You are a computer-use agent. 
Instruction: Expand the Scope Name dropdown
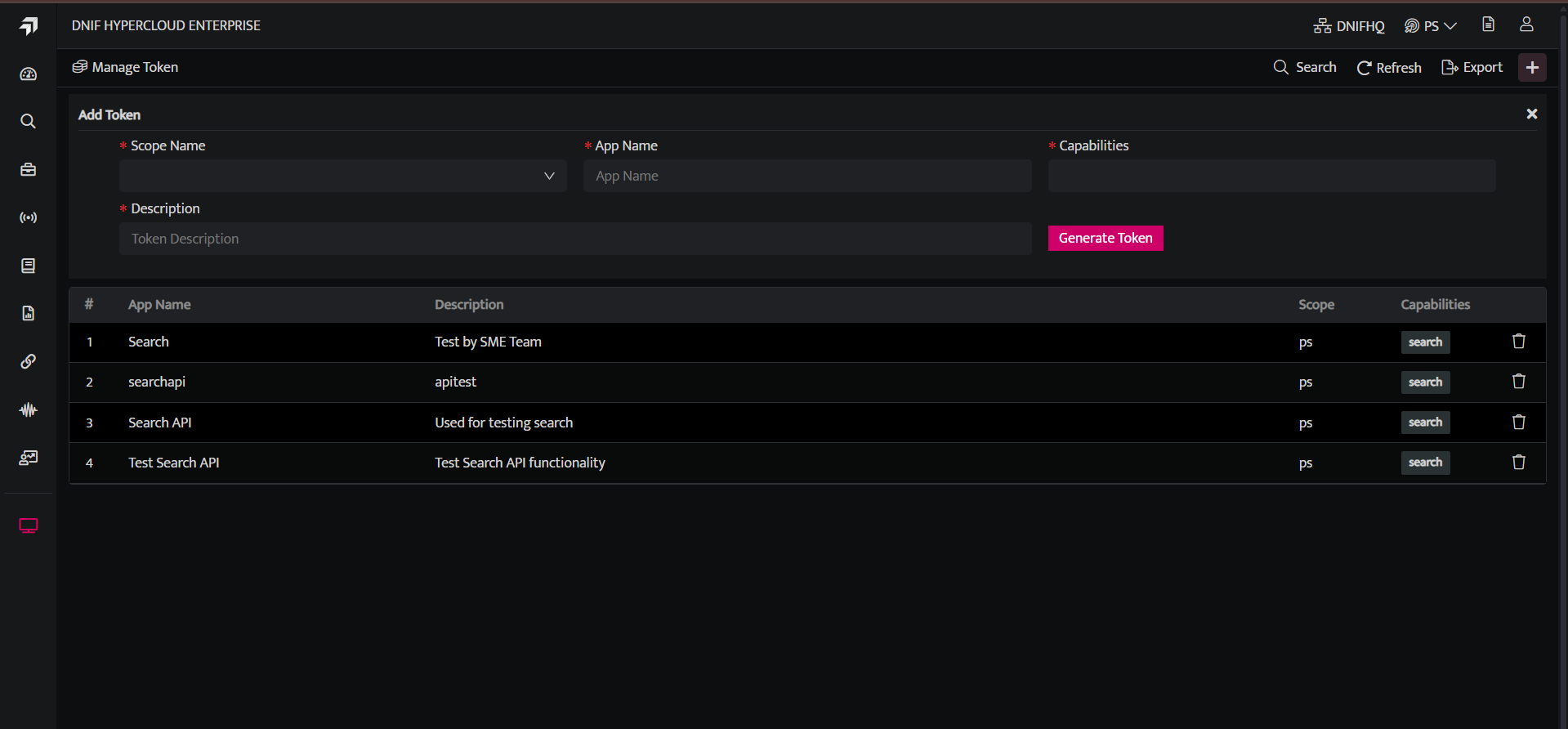pyautogui.click(x=343, y=176)
